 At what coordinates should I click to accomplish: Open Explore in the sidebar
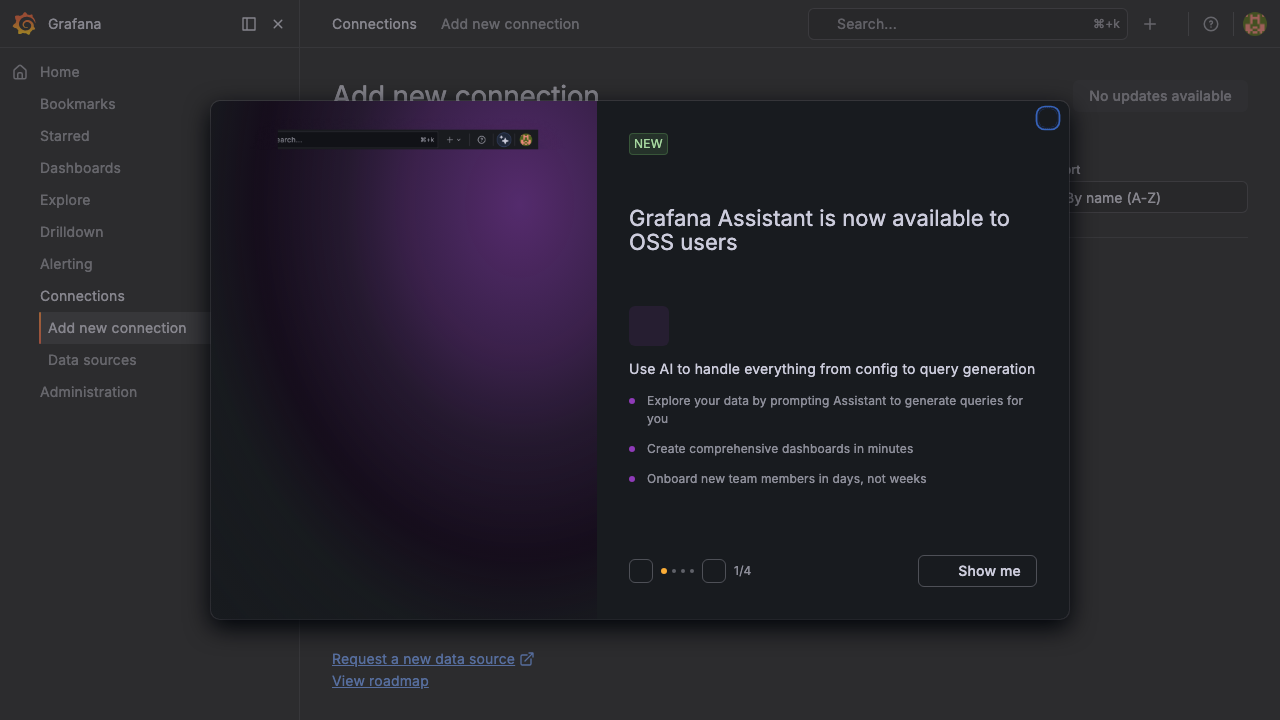tap(65, 200)
